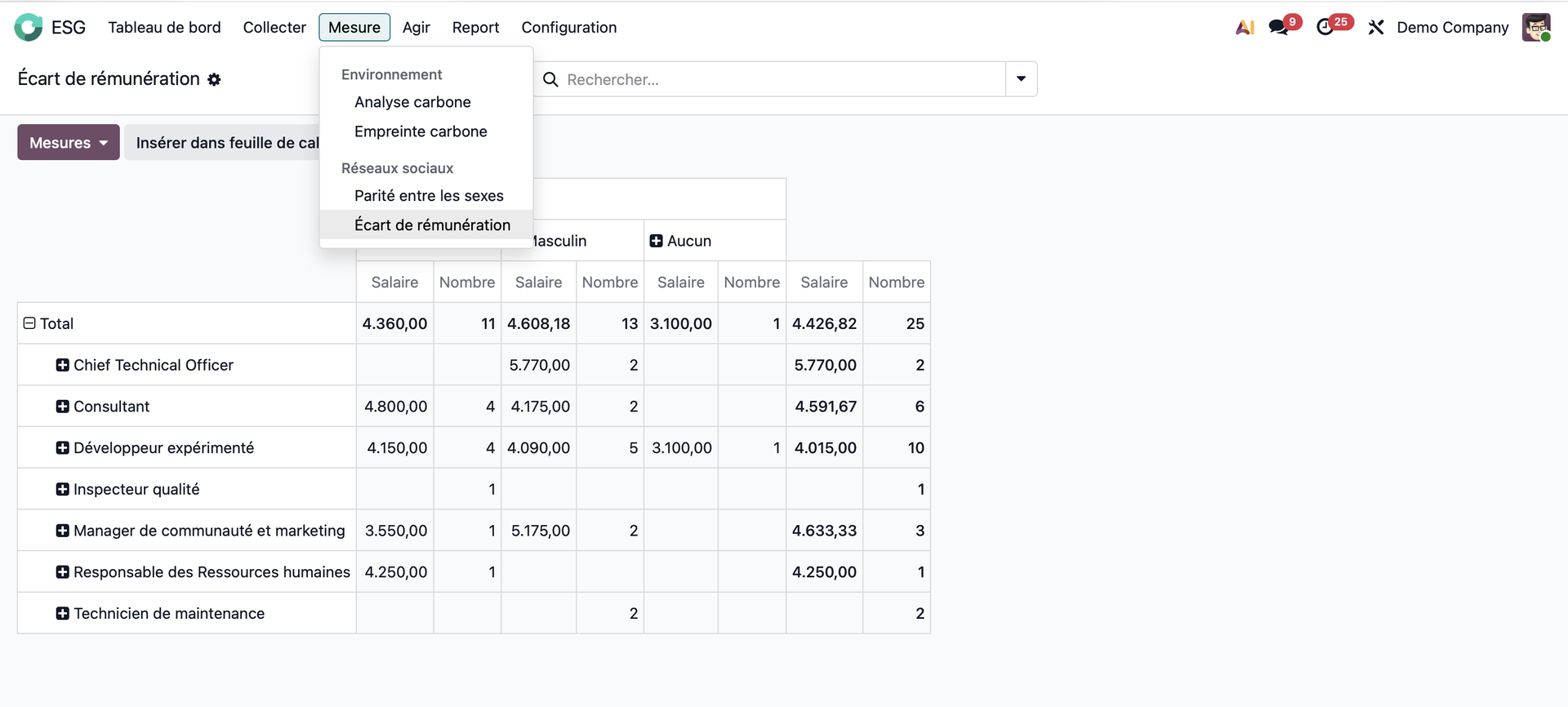Select Empreinte carbone menu entry
The width and height of the screenshot is (1568, 707).
coord(421,131)
